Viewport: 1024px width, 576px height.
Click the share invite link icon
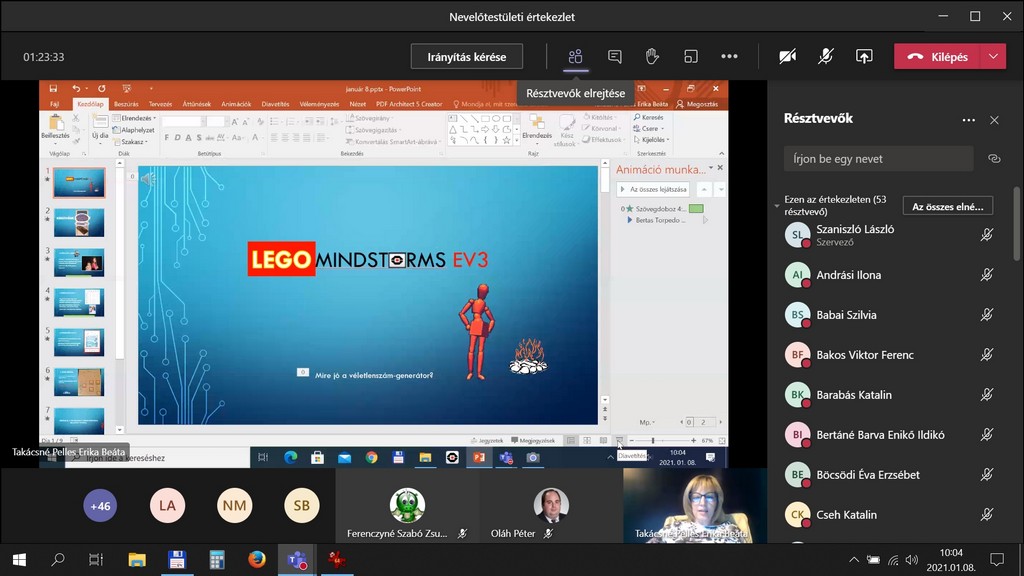coord(994,159)
